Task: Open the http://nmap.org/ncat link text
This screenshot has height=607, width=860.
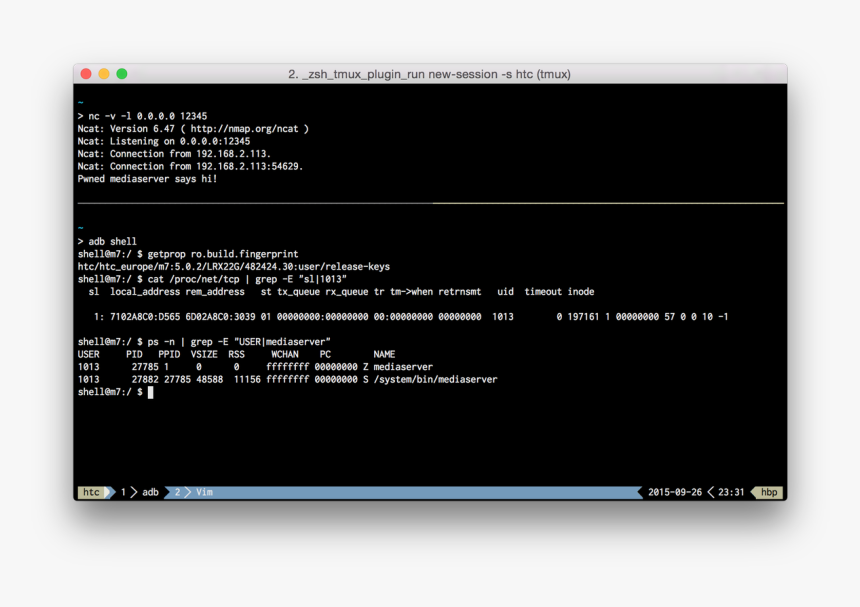Action: tap(245, 129)
